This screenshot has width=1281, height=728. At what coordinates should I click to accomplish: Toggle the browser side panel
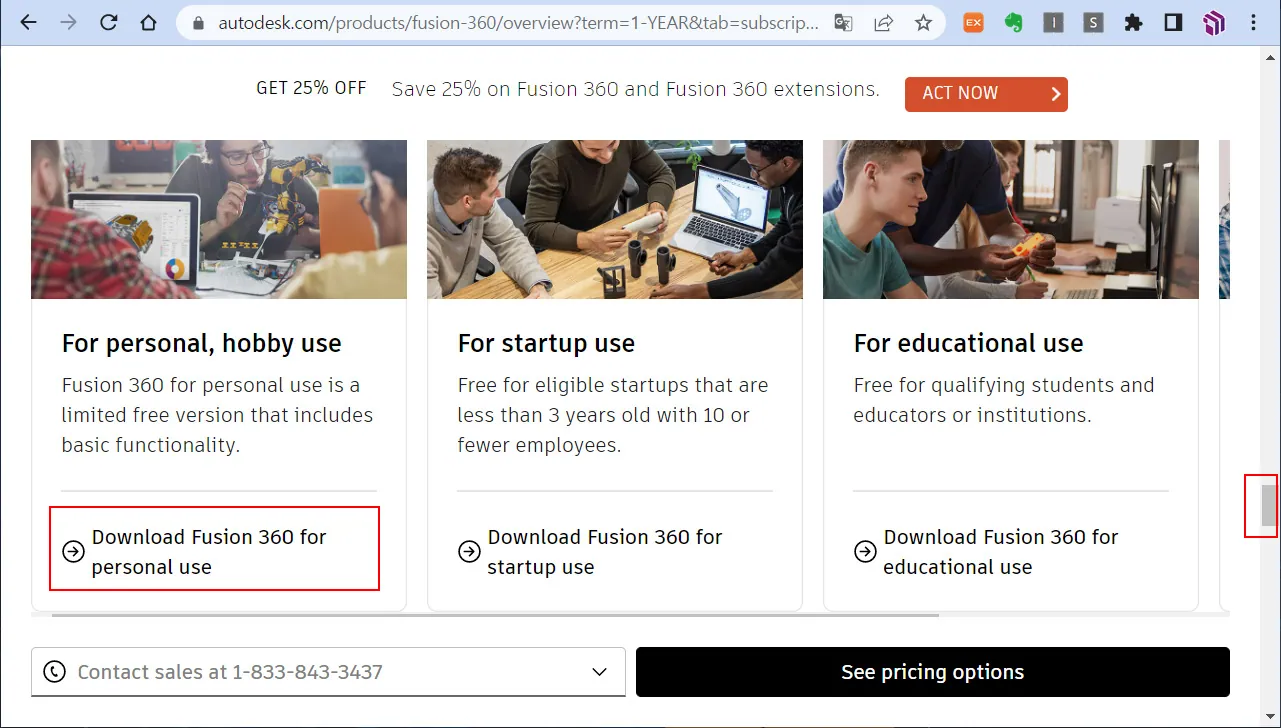click(x=1173, y=22)
